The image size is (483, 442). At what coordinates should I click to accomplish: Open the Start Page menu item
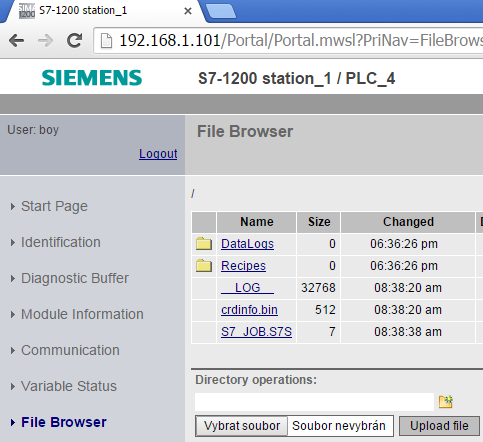tap(54, 206)
